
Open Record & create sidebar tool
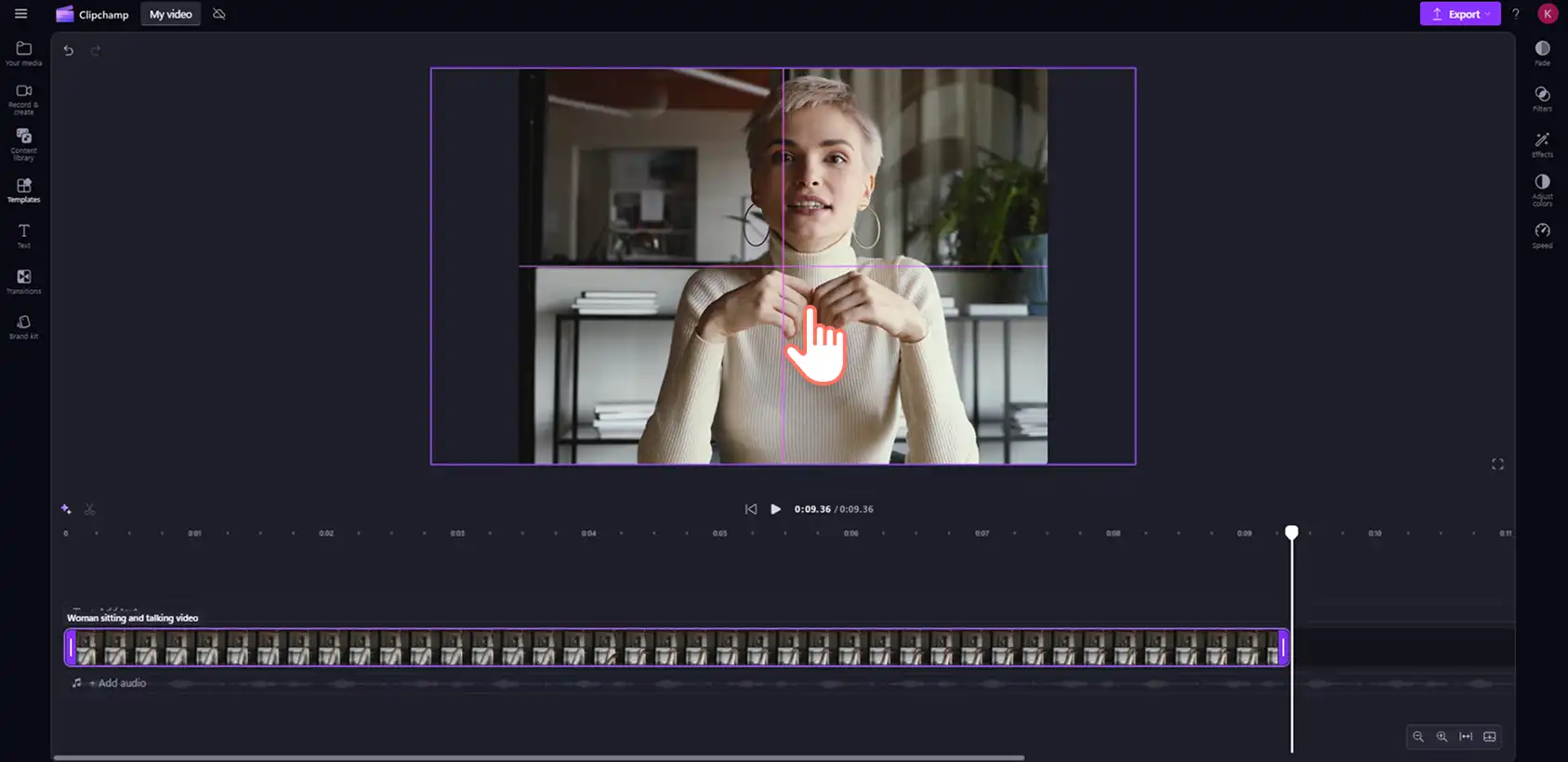coord(24,99)
